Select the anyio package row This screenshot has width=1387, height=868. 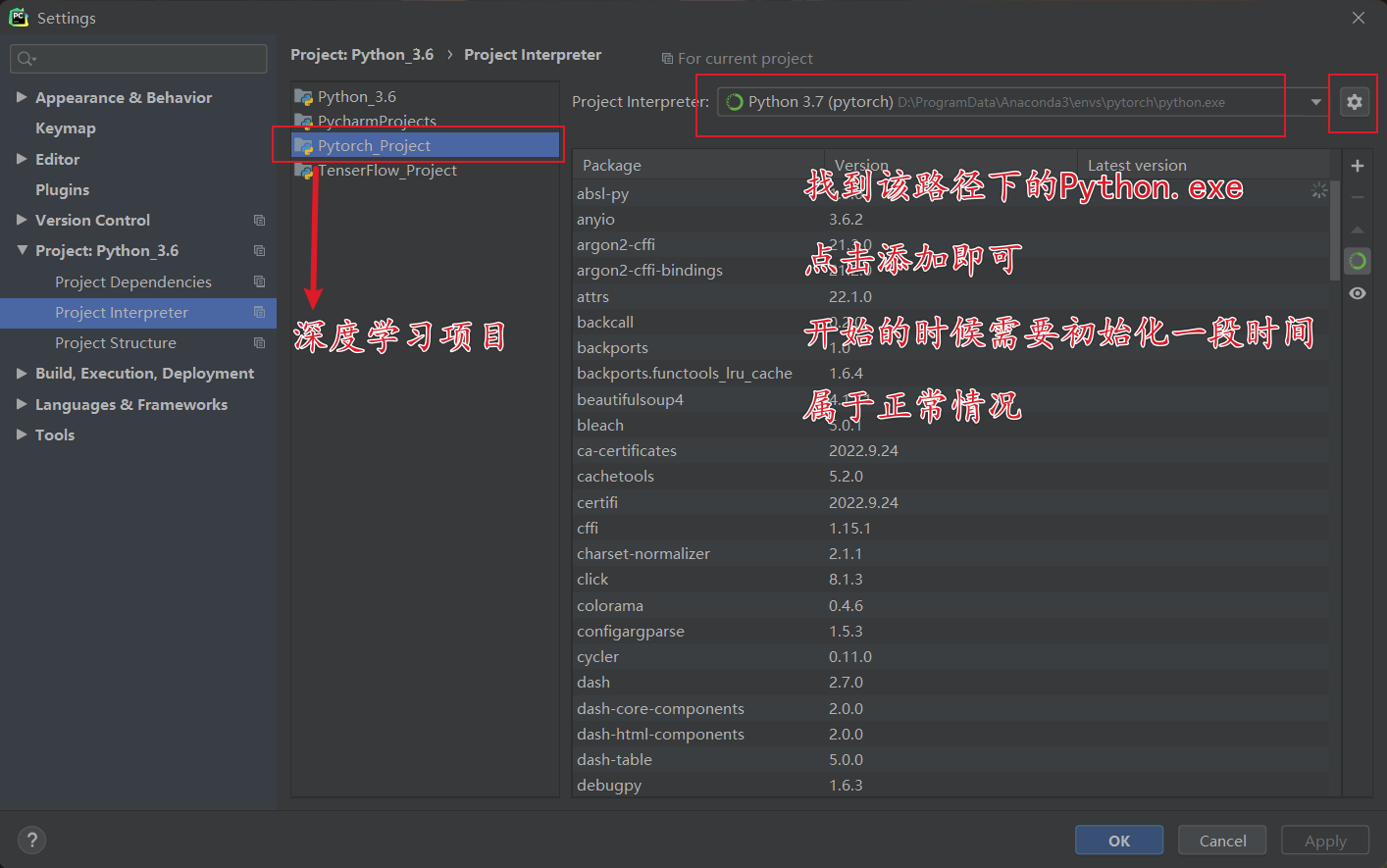point(950,219)
